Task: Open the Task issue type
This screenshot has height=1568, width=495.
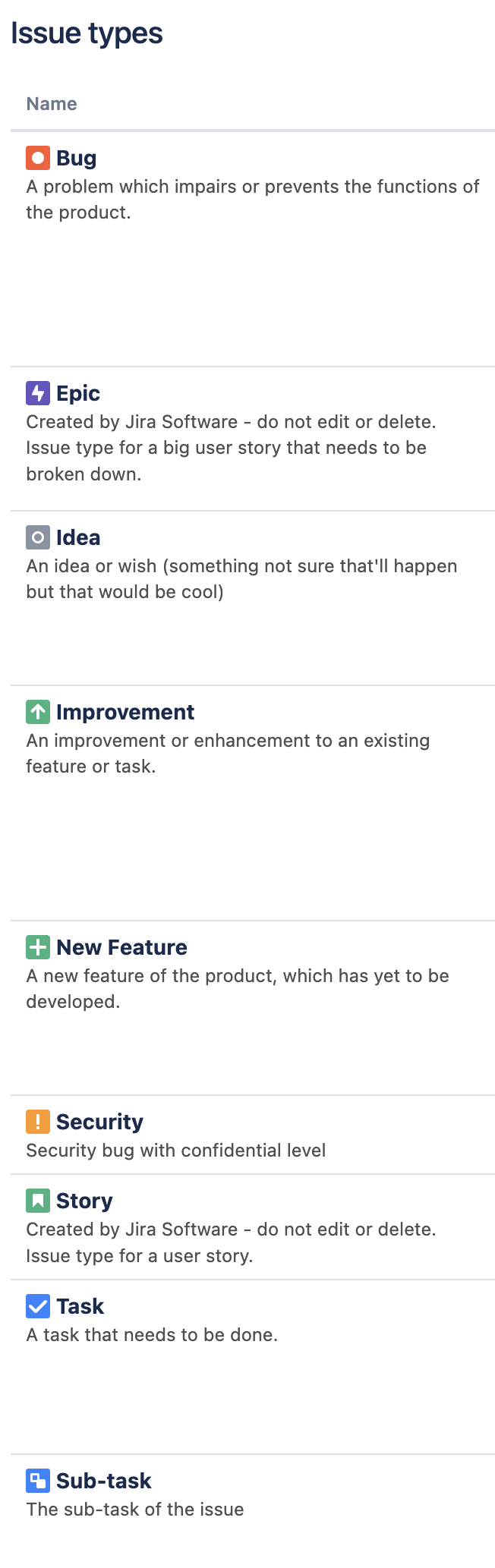Action: [80, 1306]
